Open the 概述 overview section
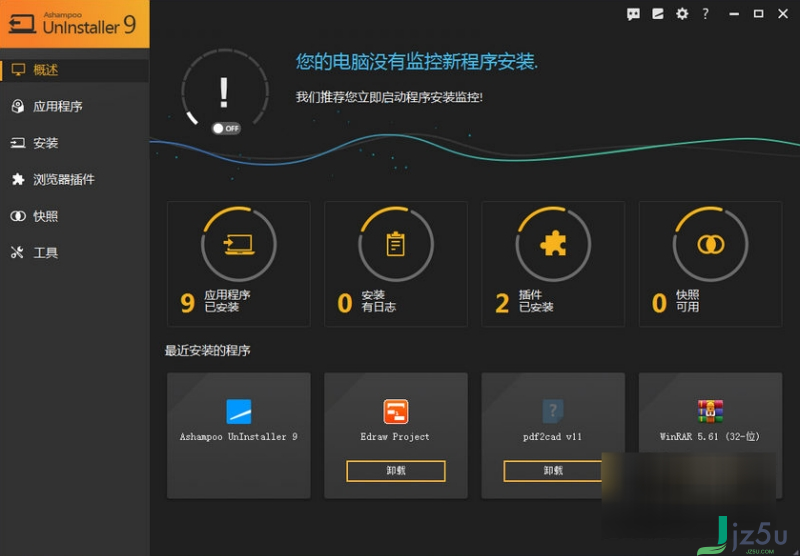Image resolution: width=800 pixels, height=556 pixels. pos(74,70)
